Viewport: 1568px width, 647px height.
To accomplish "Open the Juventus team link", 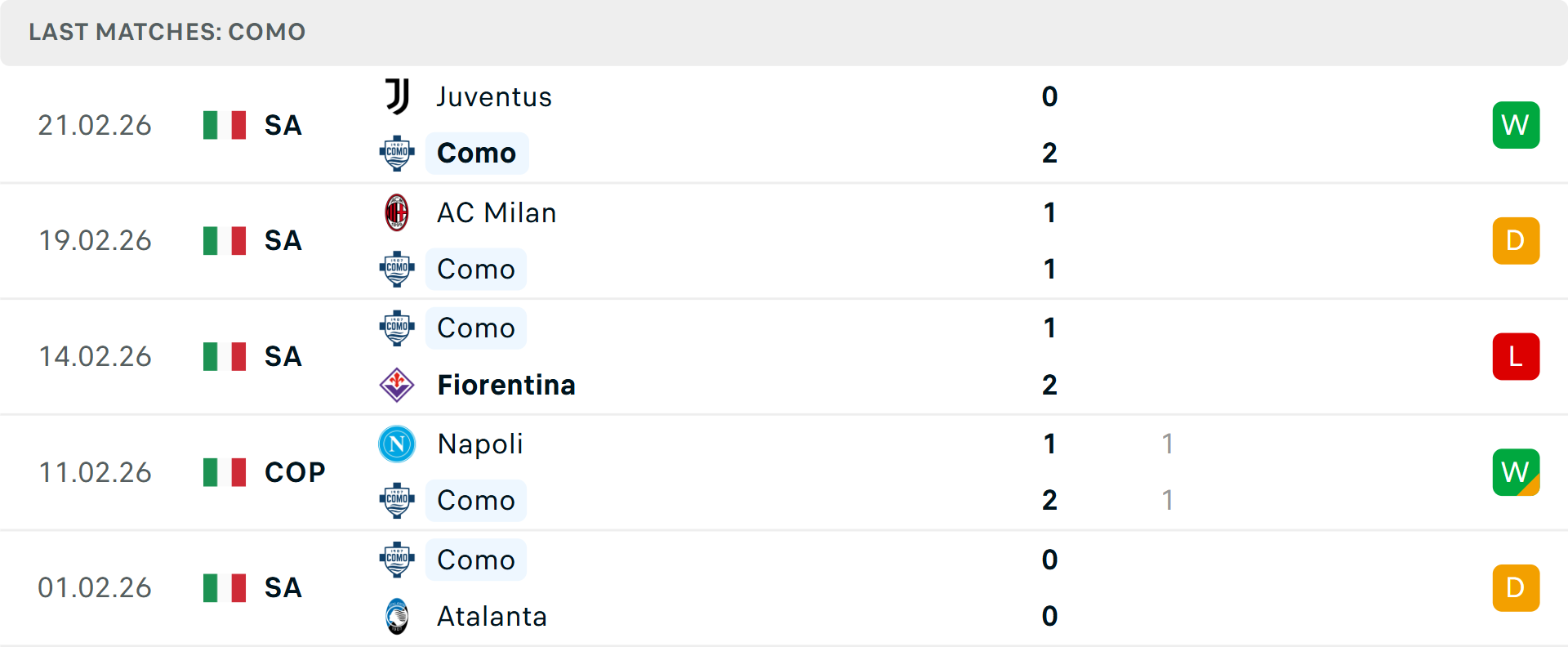I will [x=494, y=96].
